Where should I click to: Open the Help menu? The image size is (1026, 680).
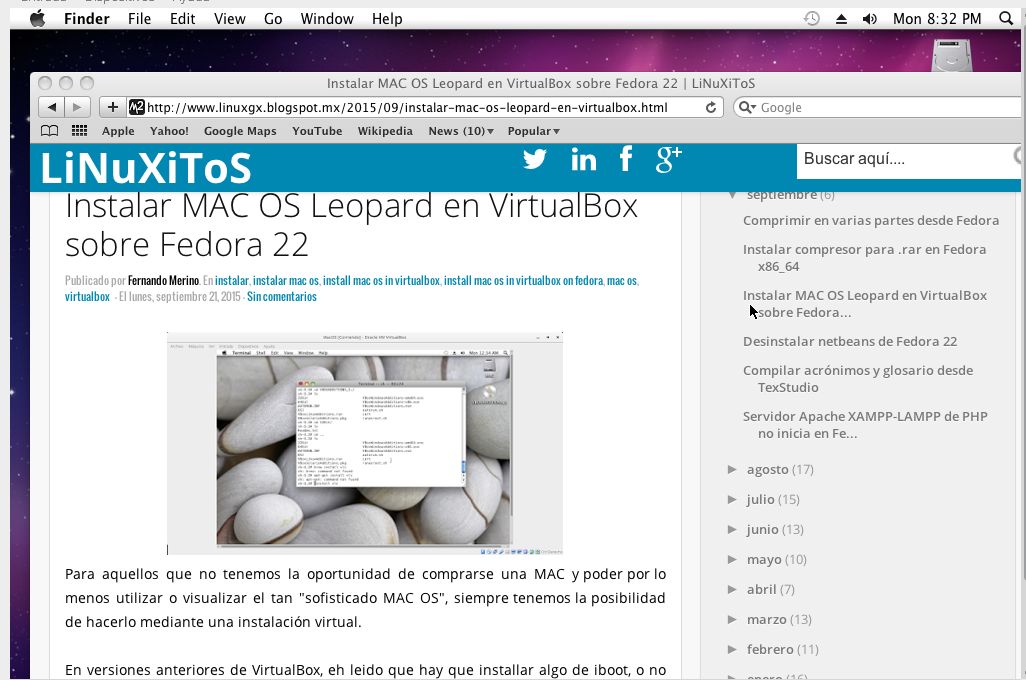point(387,19)
